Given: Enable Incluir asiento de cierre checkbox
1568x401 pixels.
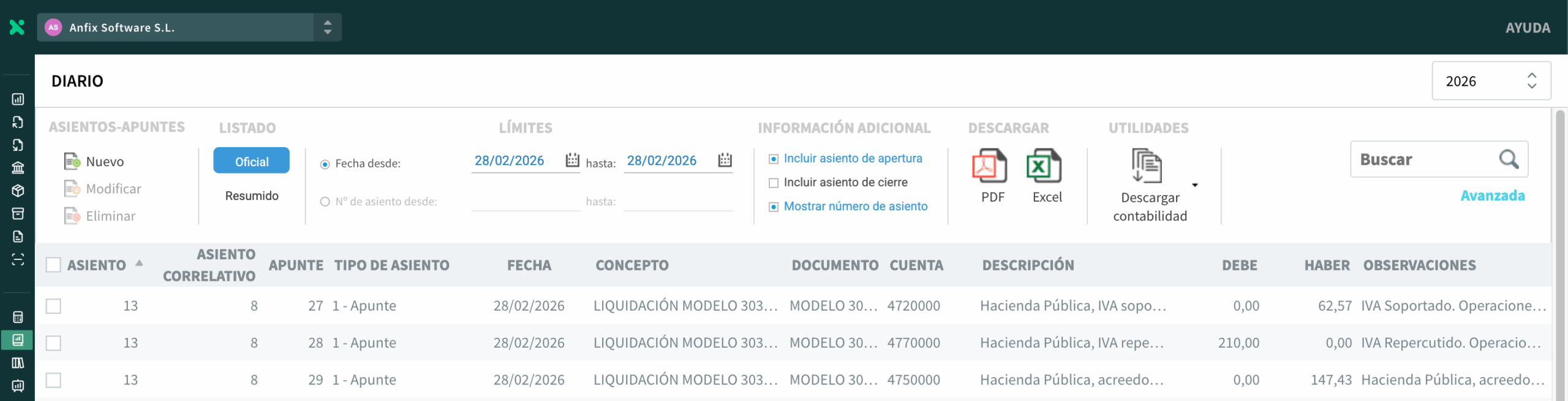Looking at the screenshot, I should point(774,183).
